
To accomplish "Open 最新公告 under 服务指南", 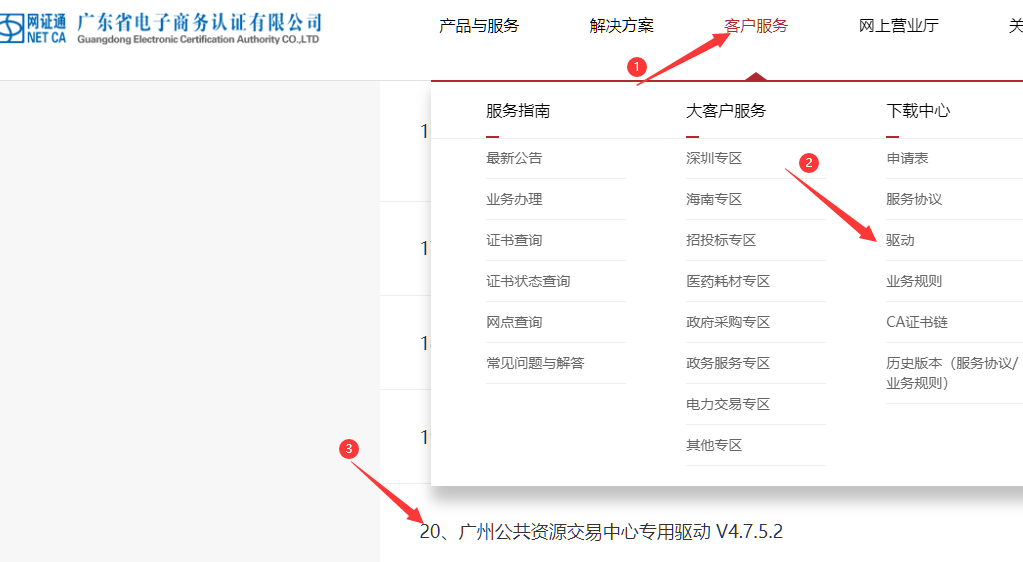I will tap(514, 158).
